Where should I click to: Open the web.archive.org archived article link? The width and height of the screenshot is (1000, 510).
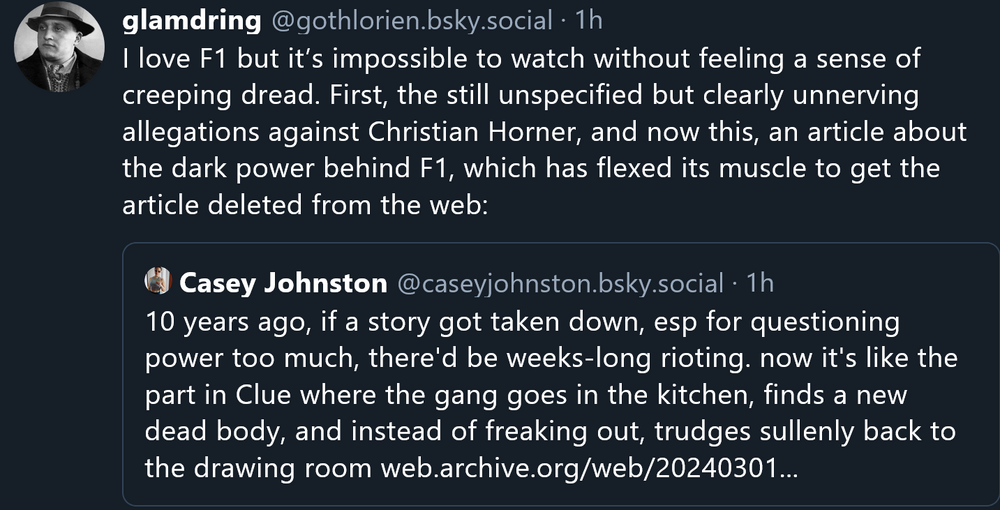coord(588,468)
